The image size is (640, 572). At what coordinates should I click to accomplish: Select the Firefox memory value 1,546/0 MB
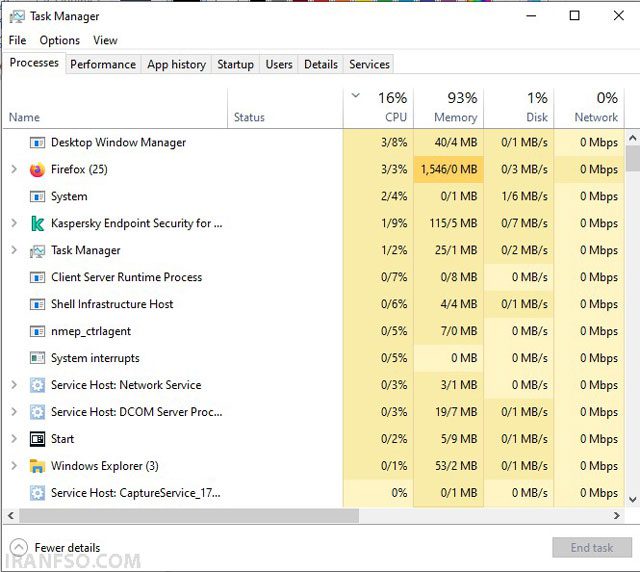coord(449,169)
